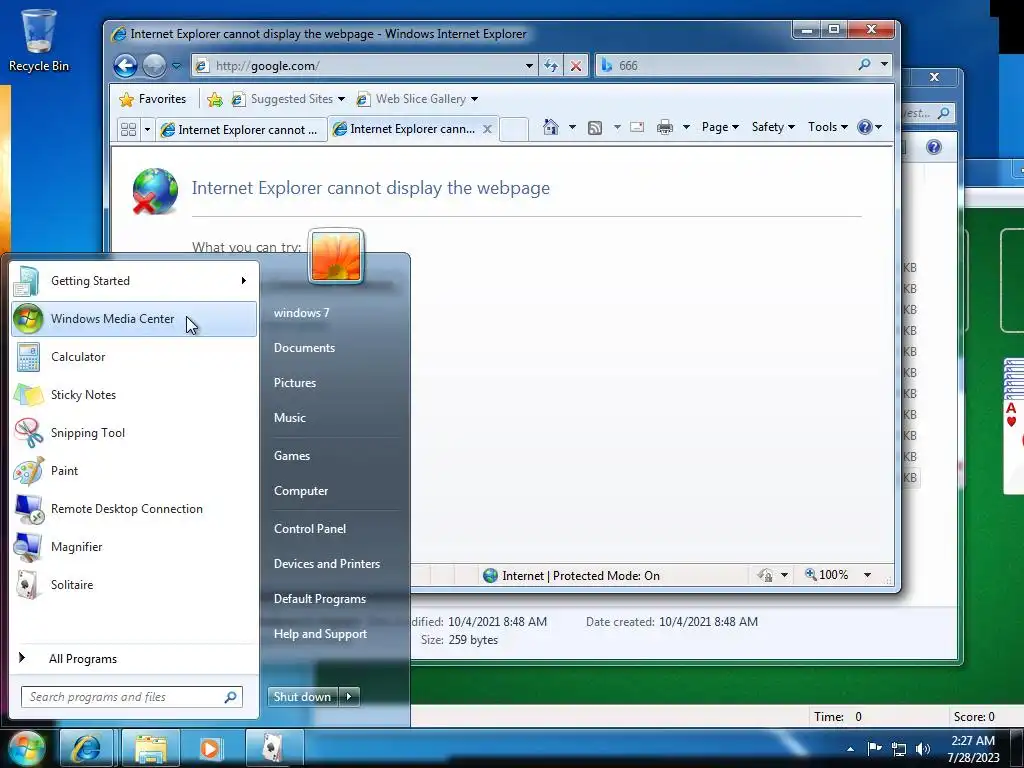This screenshot has width=1024, height=768.
Task: Expand the Shut down options arrow
Action: [349, 697]
